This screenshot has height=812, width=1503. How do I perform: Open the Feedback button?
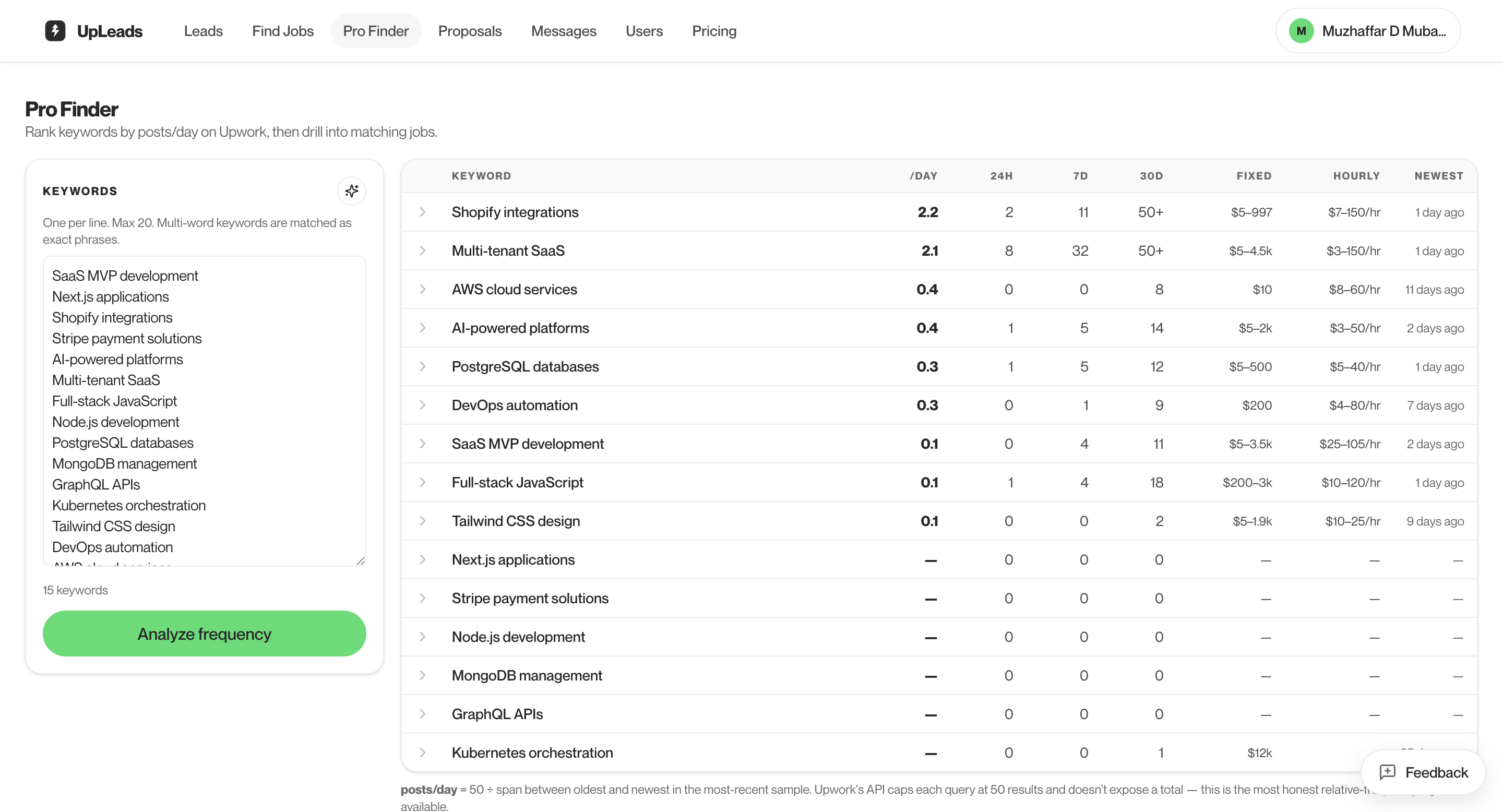pyautogui.click(x=1423, y=772)
